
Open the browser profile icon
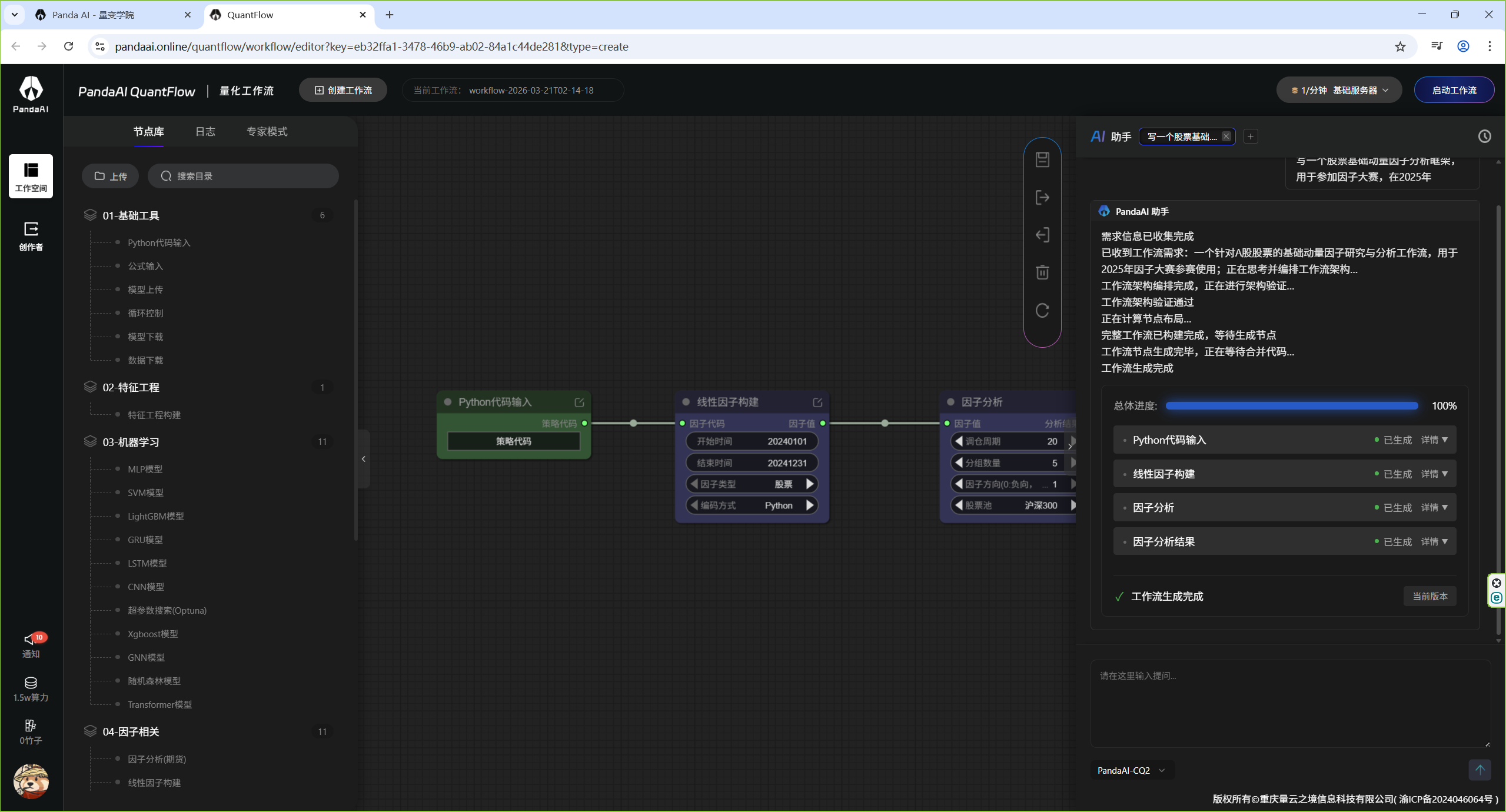(x=1463, y=46)
